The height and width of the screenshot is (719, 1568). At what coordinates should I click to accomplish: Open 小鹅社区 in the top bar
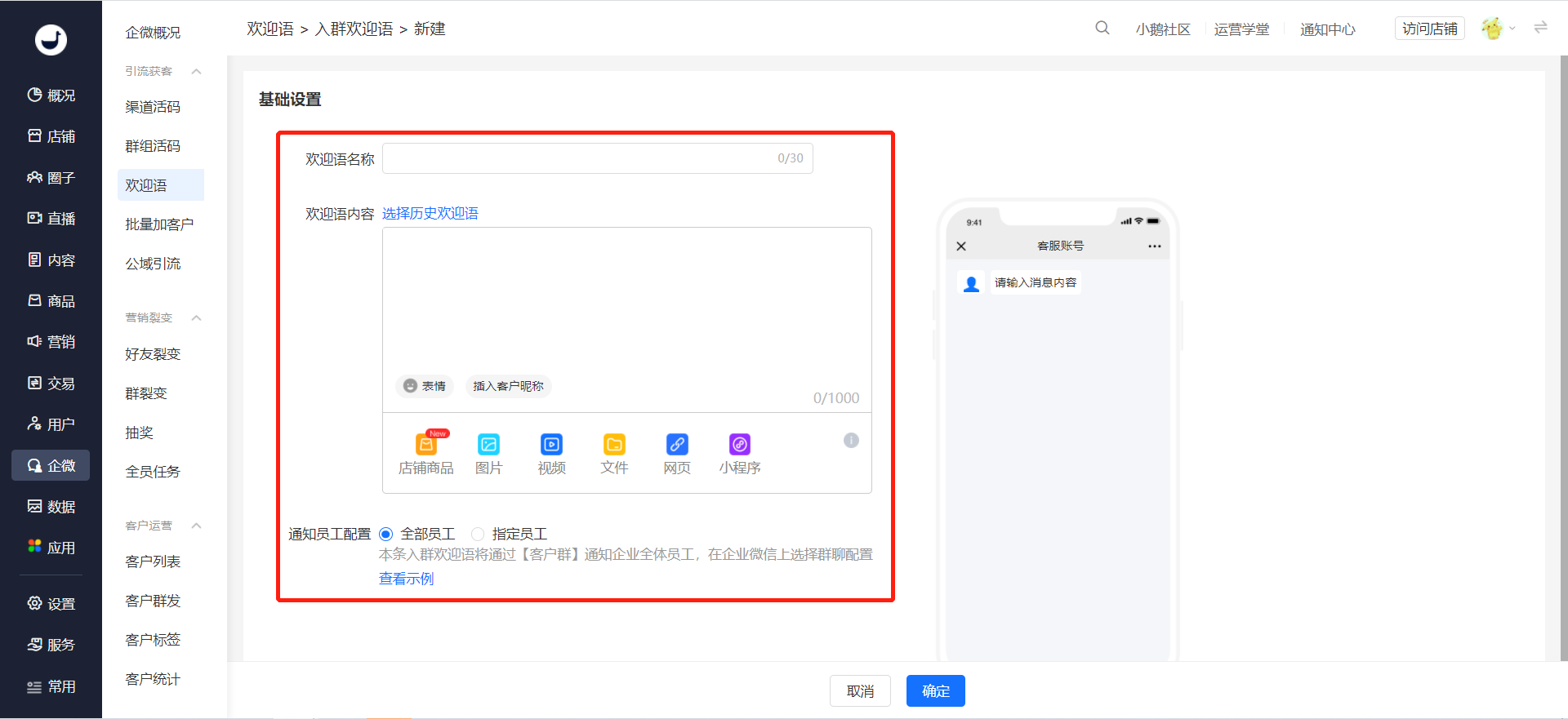tap(1163, 29)
